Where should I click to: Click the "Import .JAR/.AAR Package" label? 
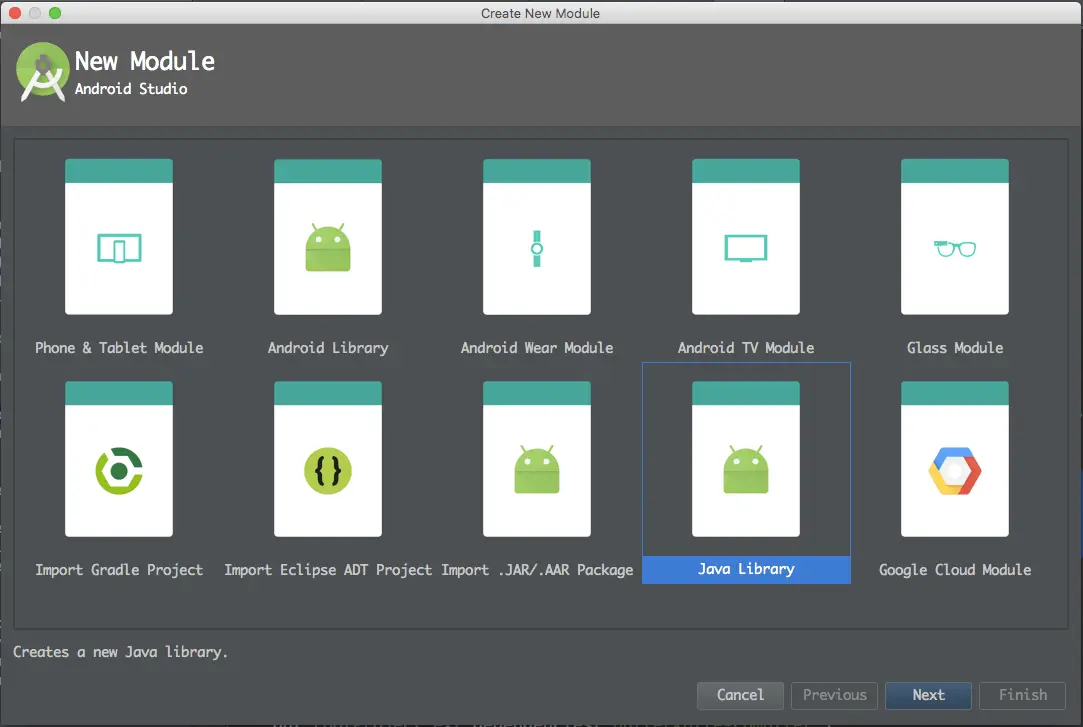[537, 570]
